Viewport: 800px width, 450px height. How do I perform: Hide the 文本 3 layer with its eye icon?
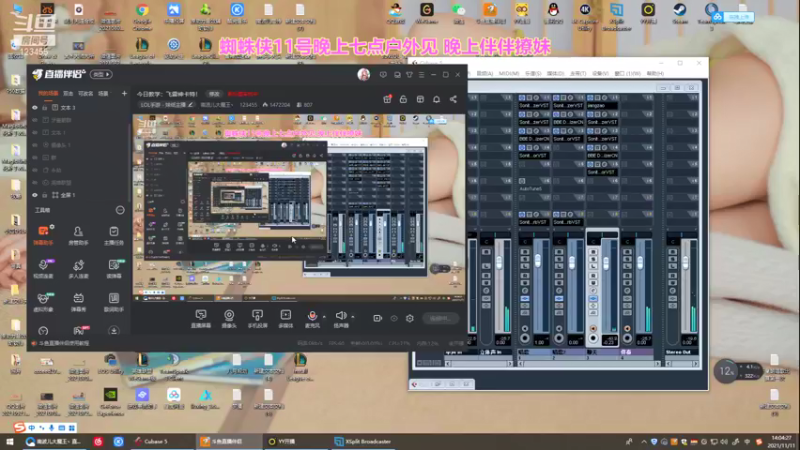35,108
